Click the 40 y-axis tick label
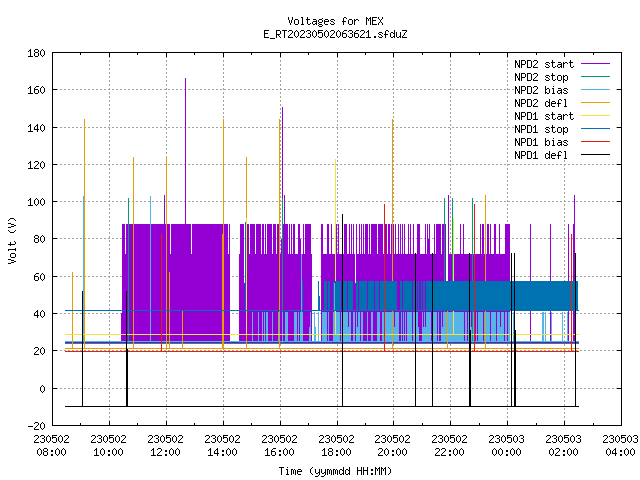This screenshot has height=480, width=640. click(39, 314)
